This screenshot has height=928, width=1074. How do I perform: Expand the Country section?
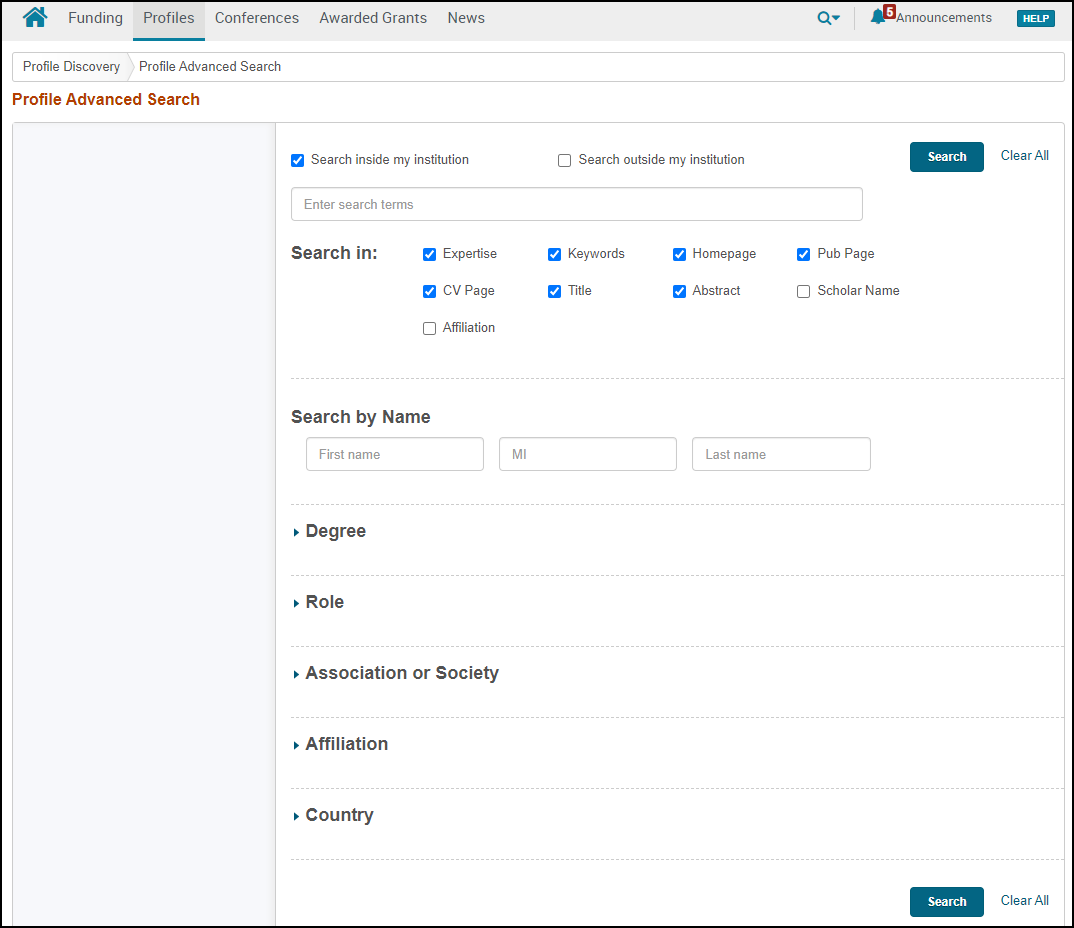(x=339, y=816)
